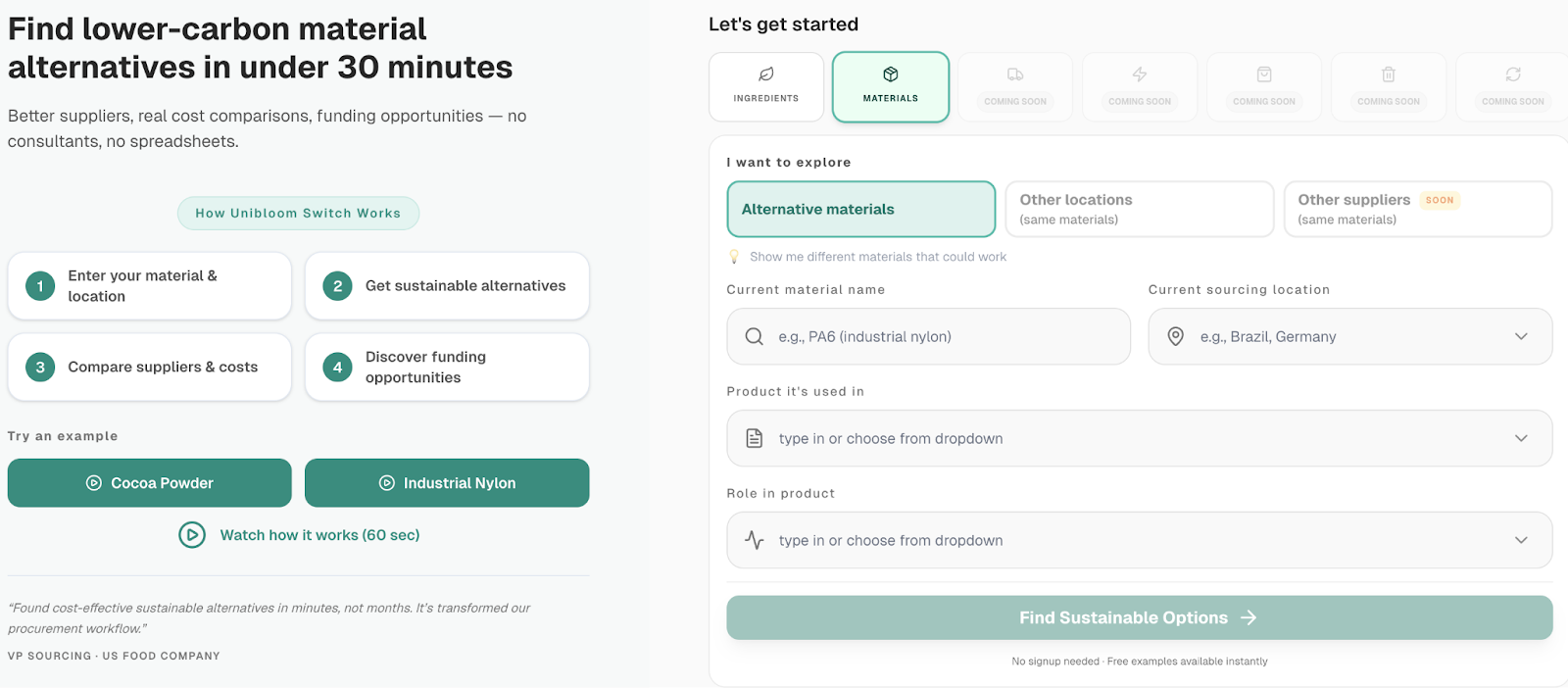The width and height of the screenshot is (1568, 688).
Task: Click the trash bin Coming Soon icon
Action: click(x=1389, y=74)
